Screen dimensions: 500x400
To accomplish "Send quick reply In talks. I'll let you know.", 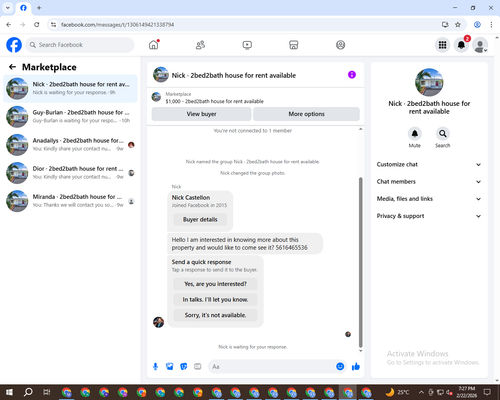I will pos(215,300).
